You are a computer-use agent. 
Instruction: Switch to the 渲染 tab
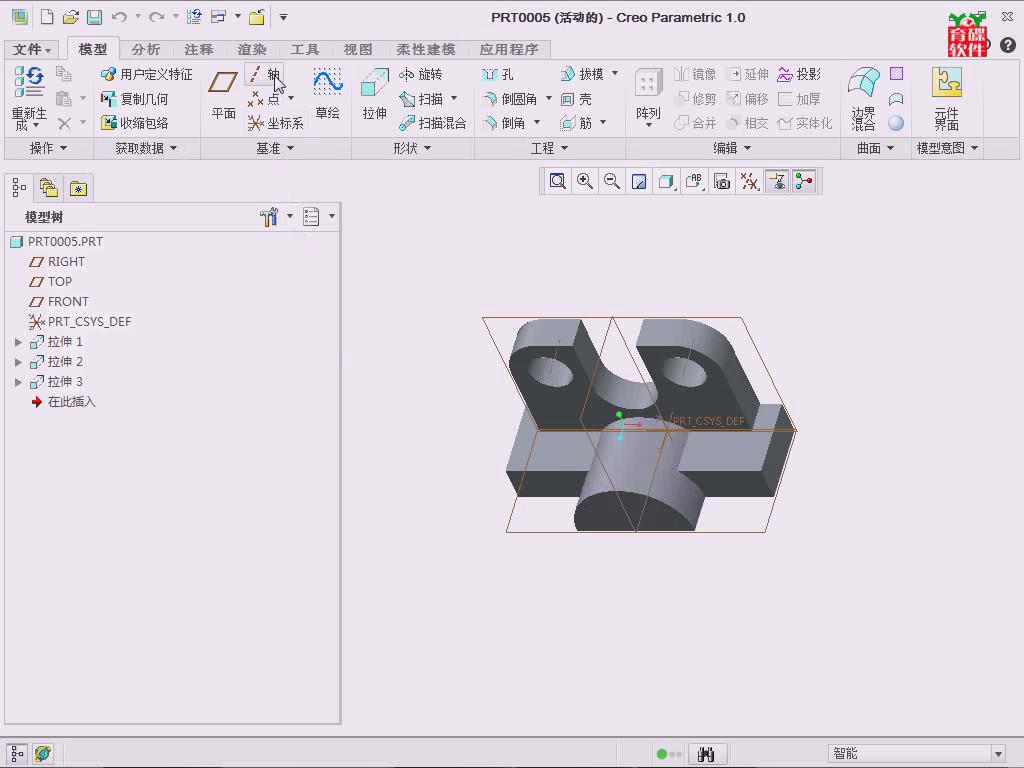pos(252,49)
